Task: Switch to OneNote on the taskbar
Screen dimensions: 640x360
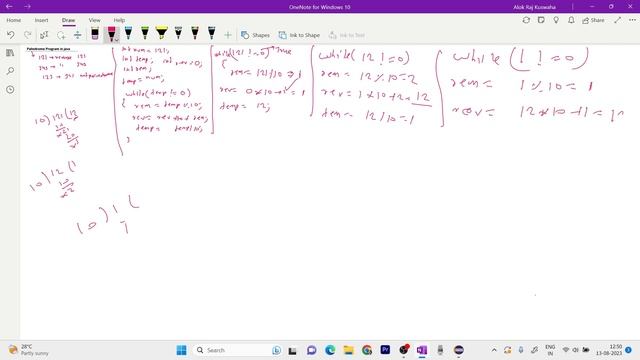Action: point(422,350)
